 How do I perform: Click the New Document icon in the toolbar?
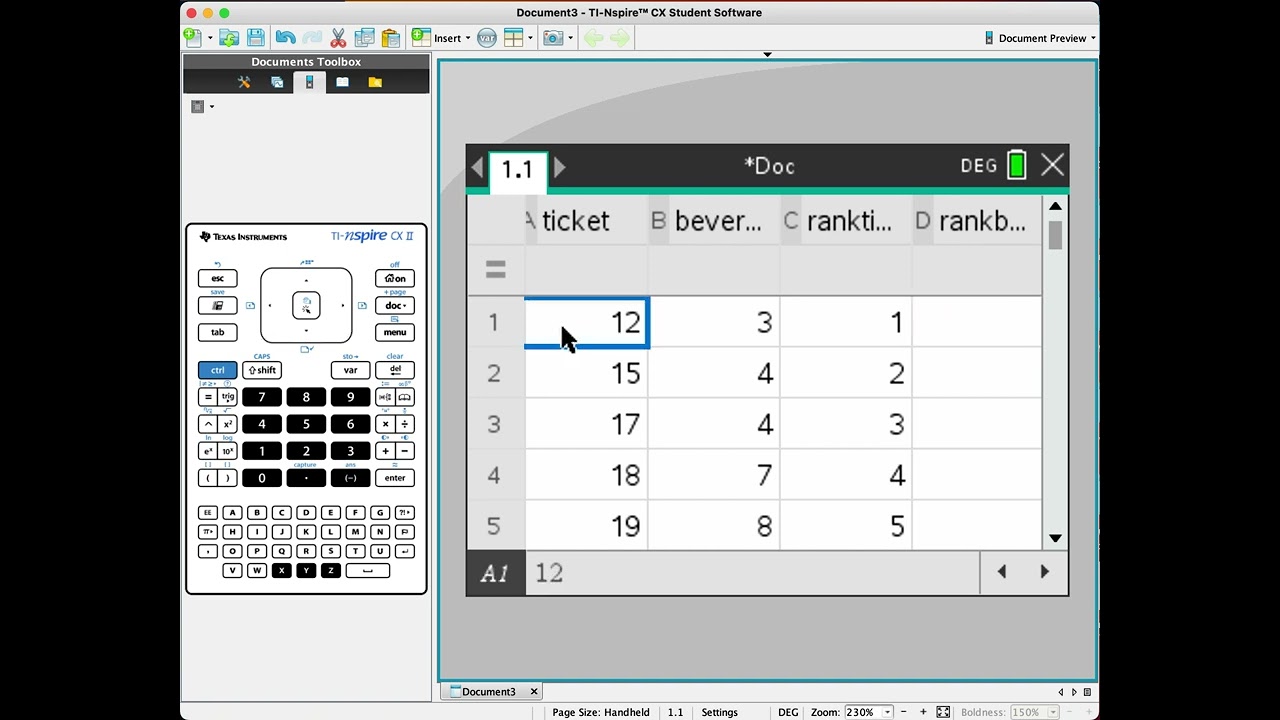[x=193, y=38]
